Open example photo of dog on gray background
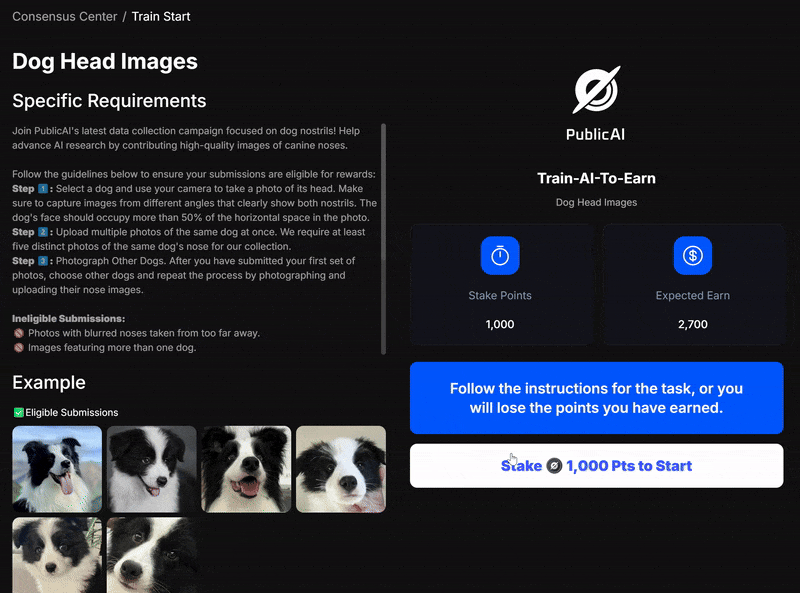The height and width of the screenshot is (593, 800). pos(152,469)
